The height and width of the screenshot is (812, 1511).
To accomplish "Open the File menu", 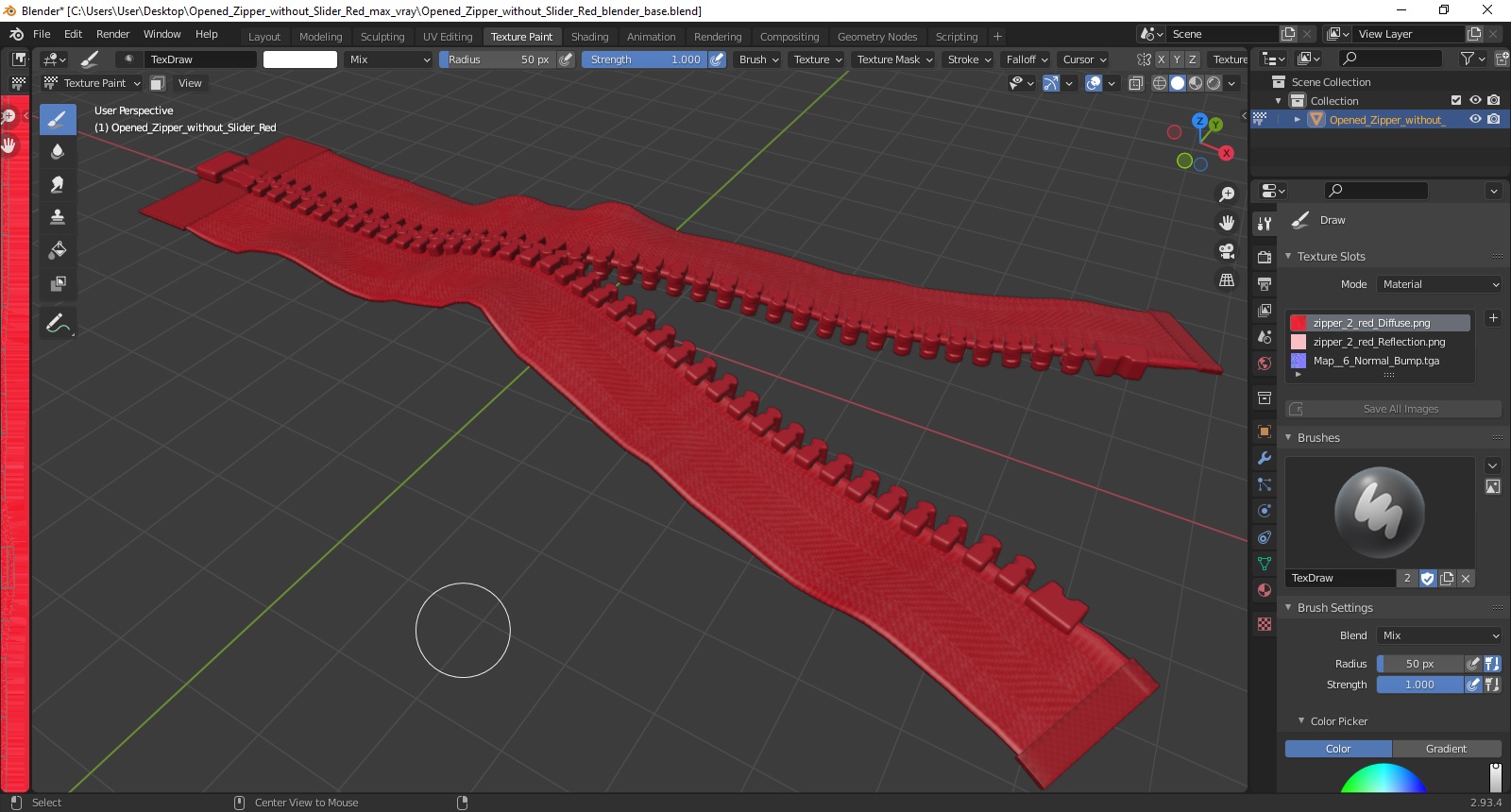I will coord(42,34).
